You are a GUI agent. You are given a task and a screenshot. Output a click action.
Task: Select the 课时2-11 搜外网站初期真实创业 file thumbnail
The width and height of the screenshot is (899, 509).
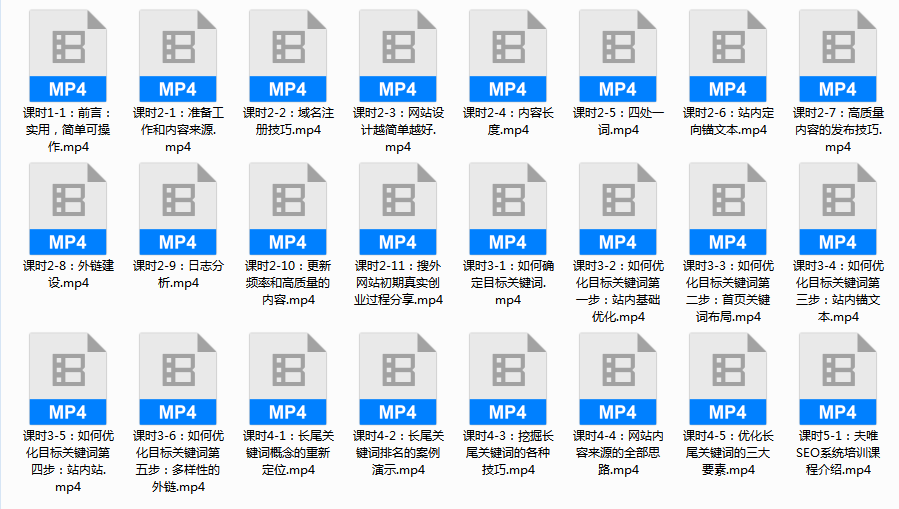[398, 208]
